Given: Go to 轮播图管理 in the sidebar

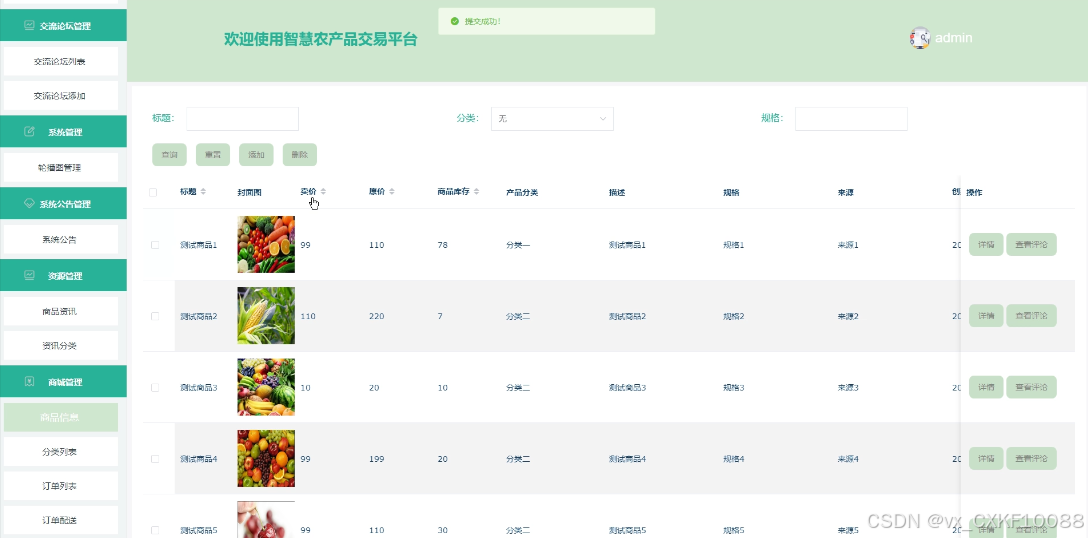Looking at the screenshot, I should coord(61,167).
